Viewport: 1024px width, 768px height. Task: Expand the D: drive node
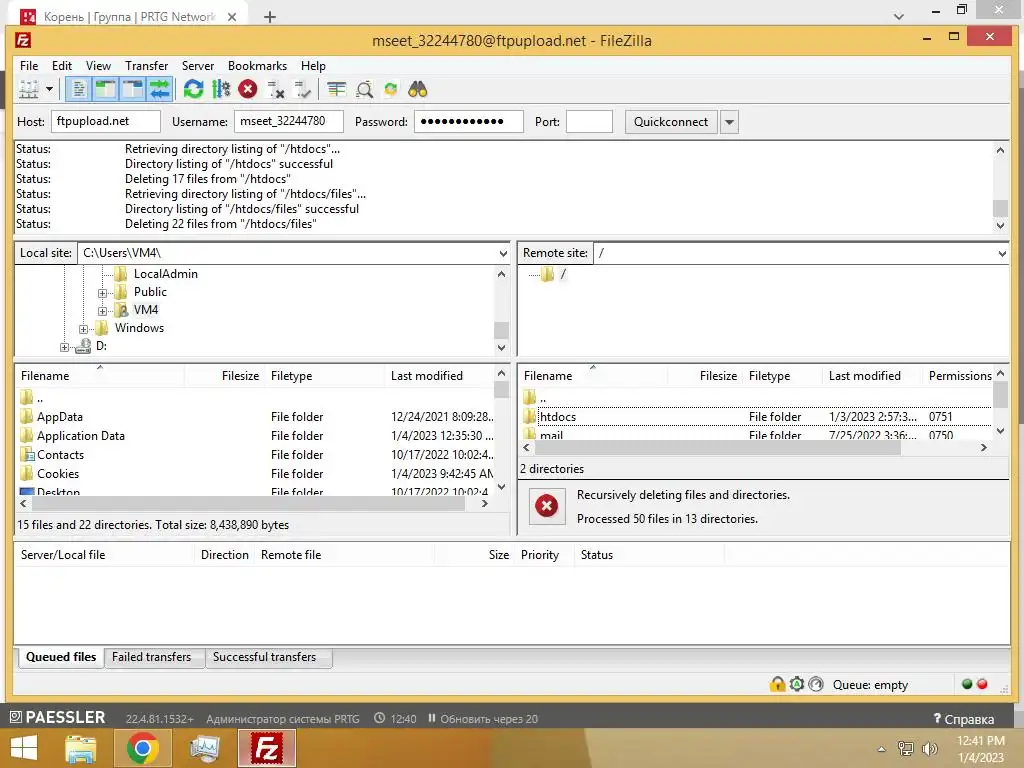pyautogui.click(x=64, y=347)
